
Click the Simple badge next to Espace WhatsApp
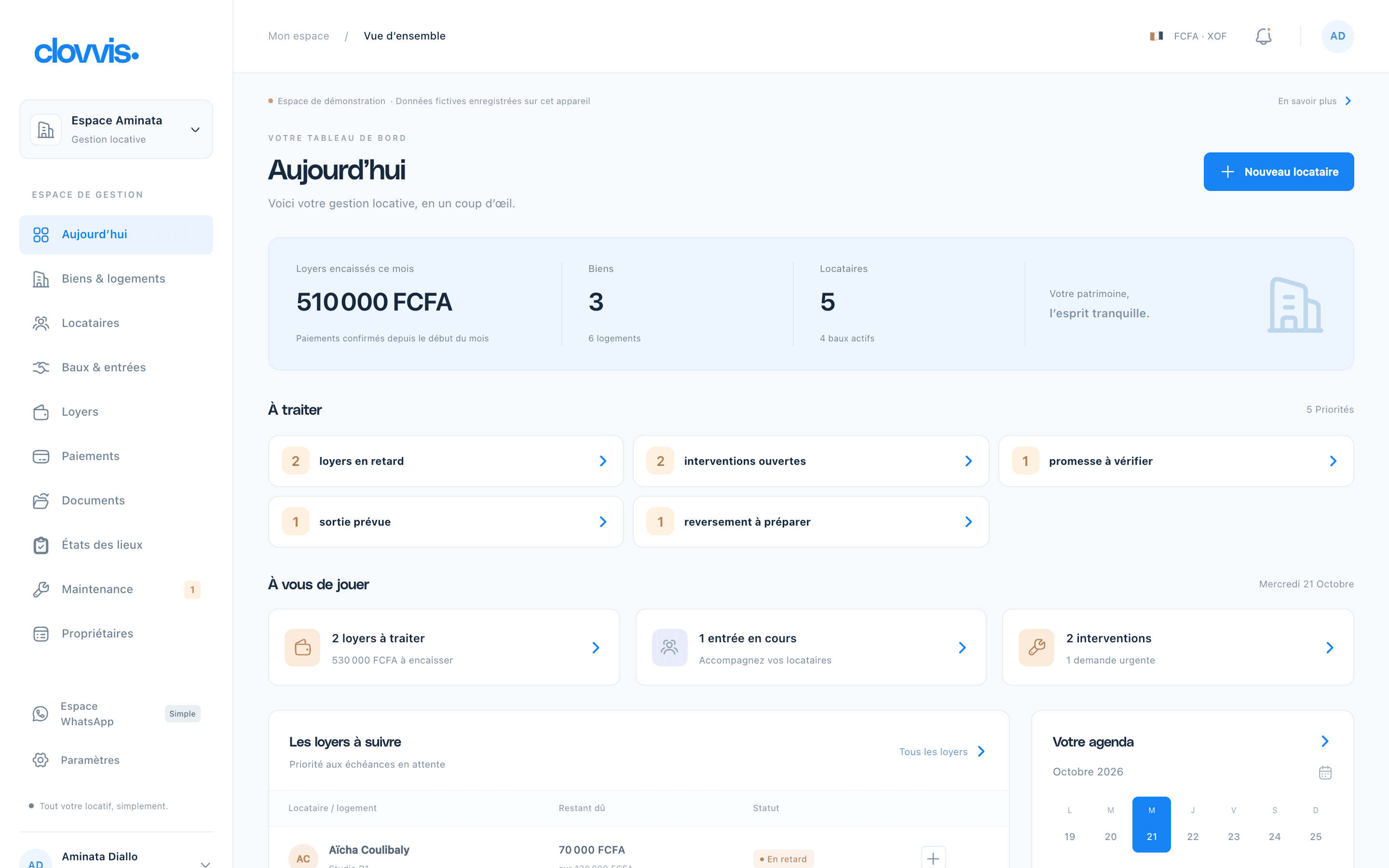182,714
